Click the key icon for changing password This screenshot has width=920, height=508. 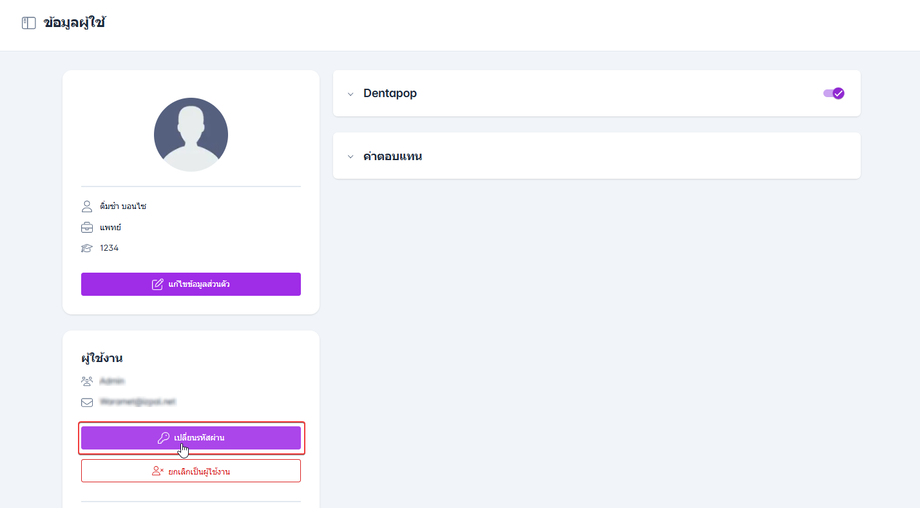pos(163,438)
